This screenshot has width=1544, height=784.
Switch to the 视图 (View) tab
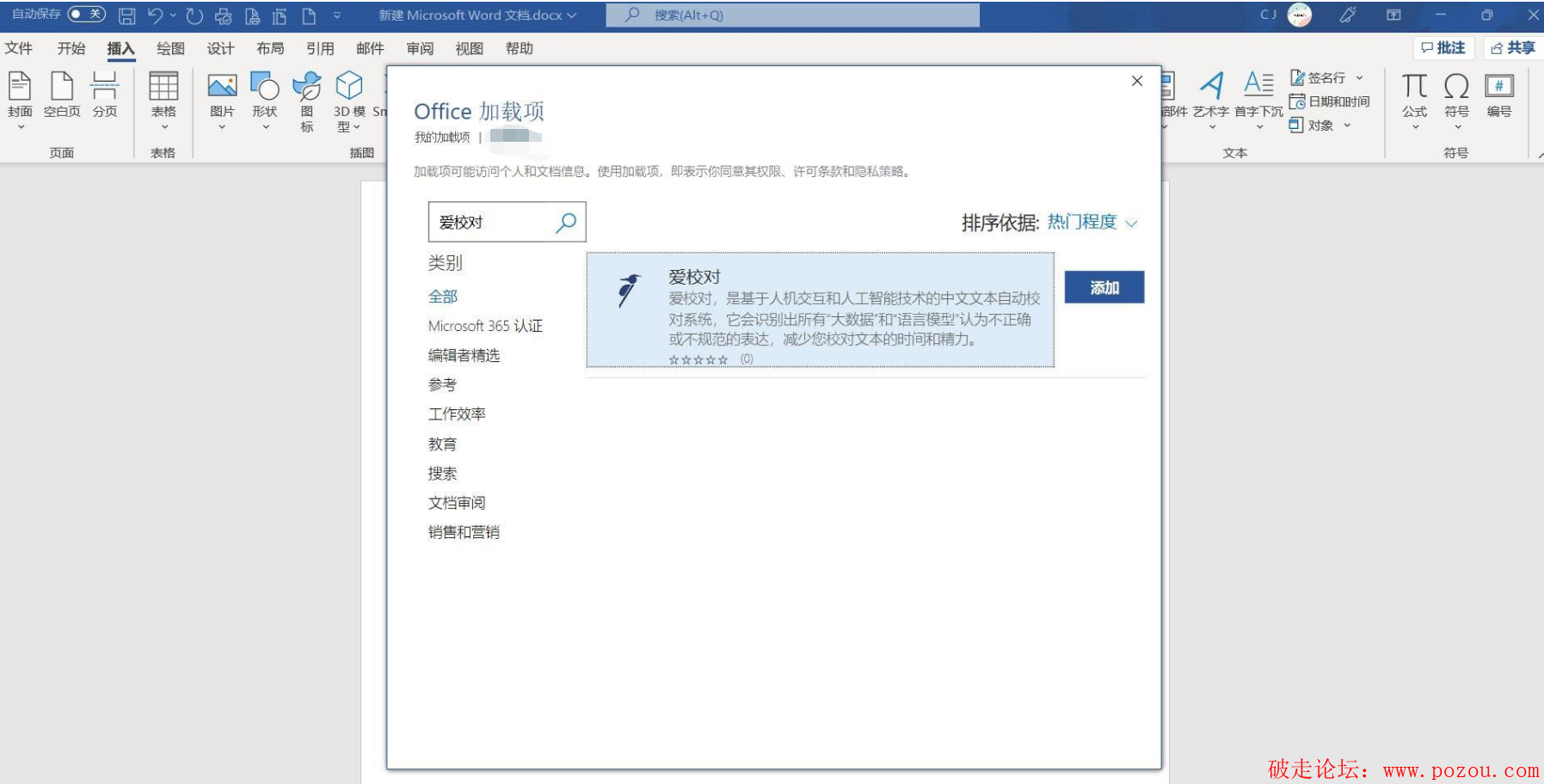coord(469,48)
